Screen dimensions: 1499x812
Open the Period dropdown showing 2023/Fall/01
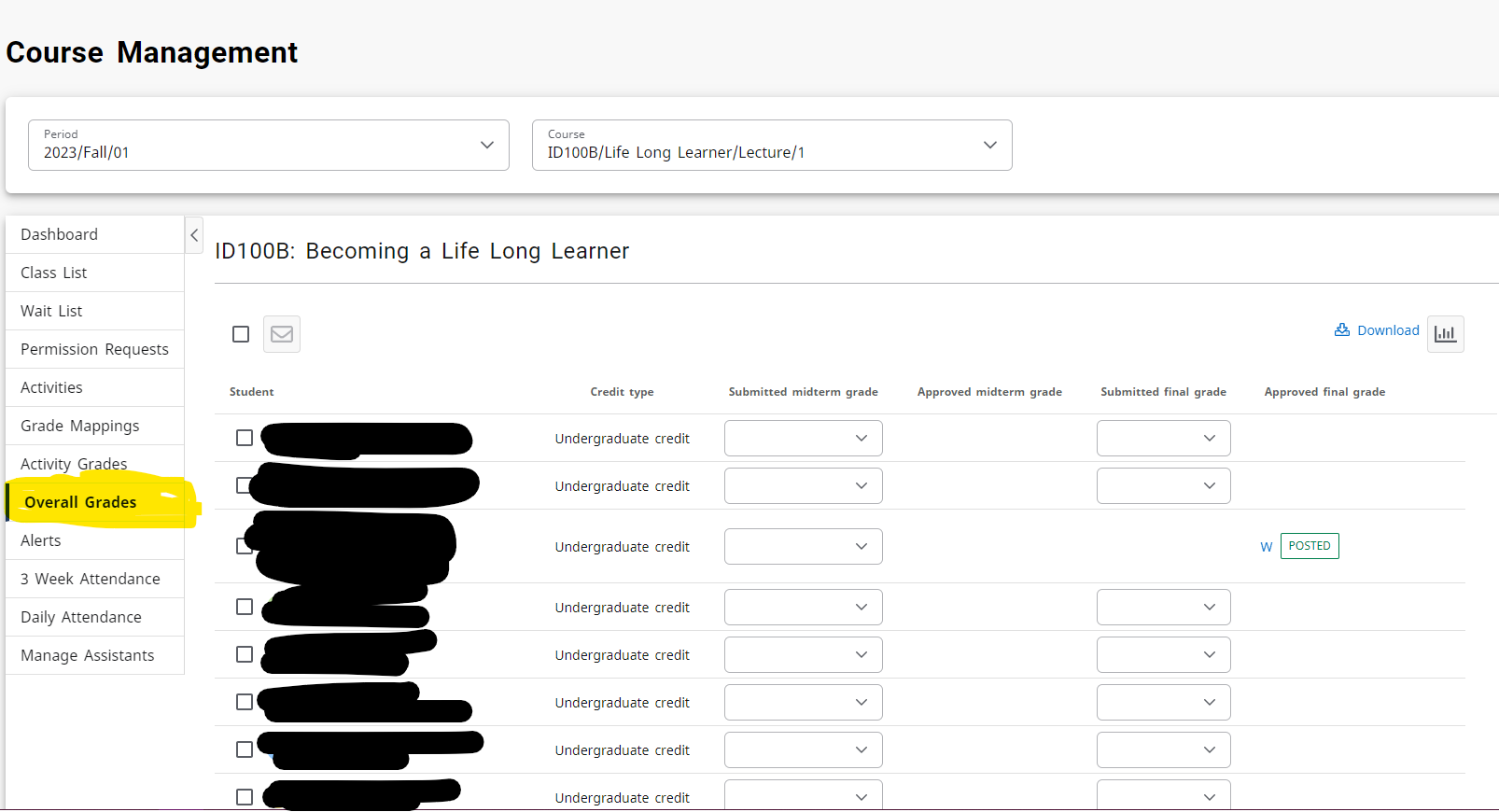(269, 145)
